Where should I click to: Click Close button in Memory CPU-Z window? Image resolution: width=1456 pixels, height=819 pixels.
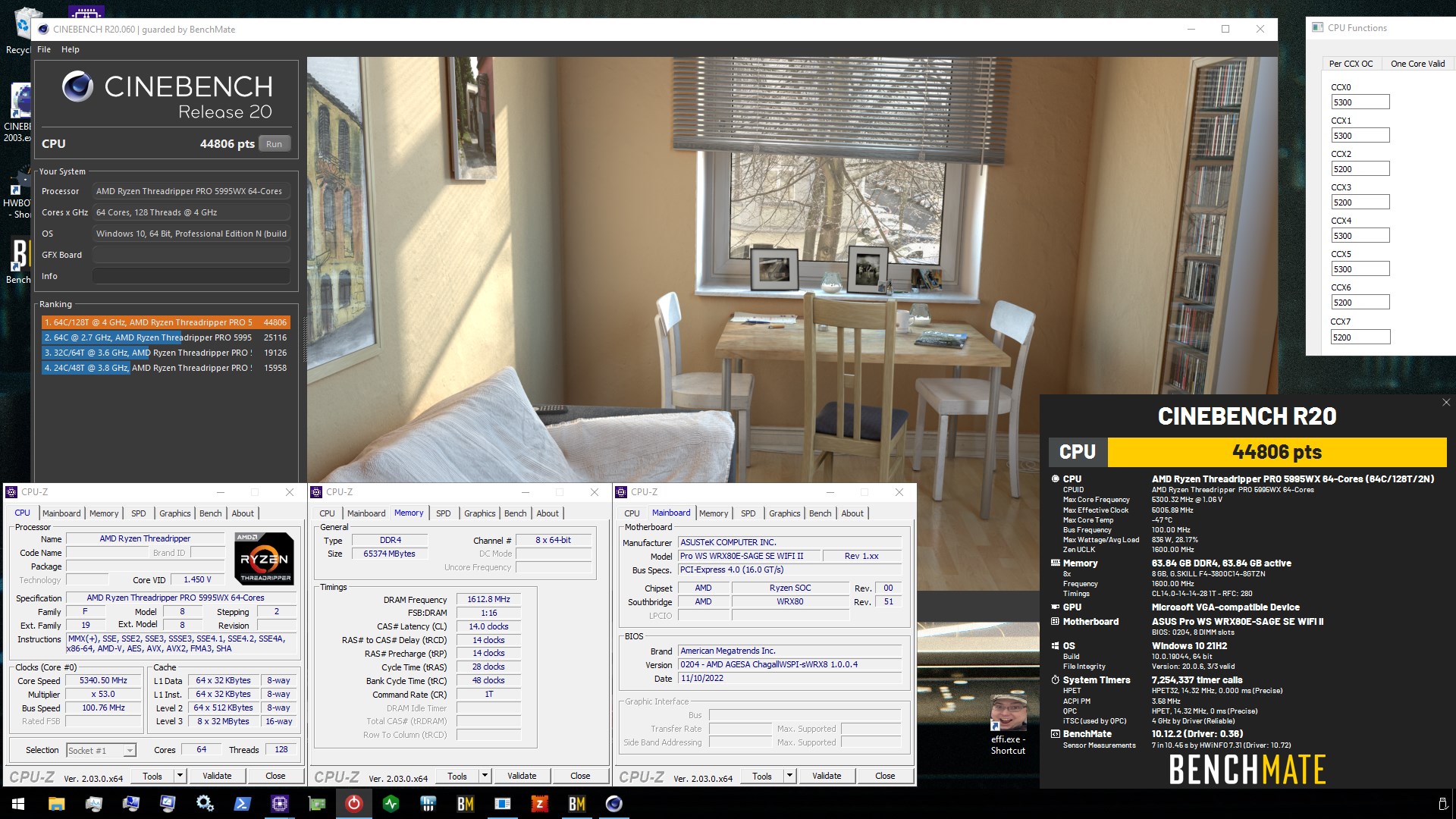pyautogui.click(x=580, y=776)
